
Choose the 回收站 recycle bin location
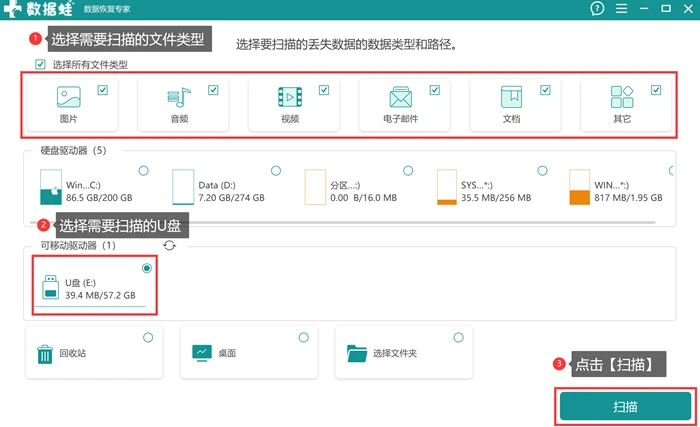pyautogui.click(x=94, y=352)
